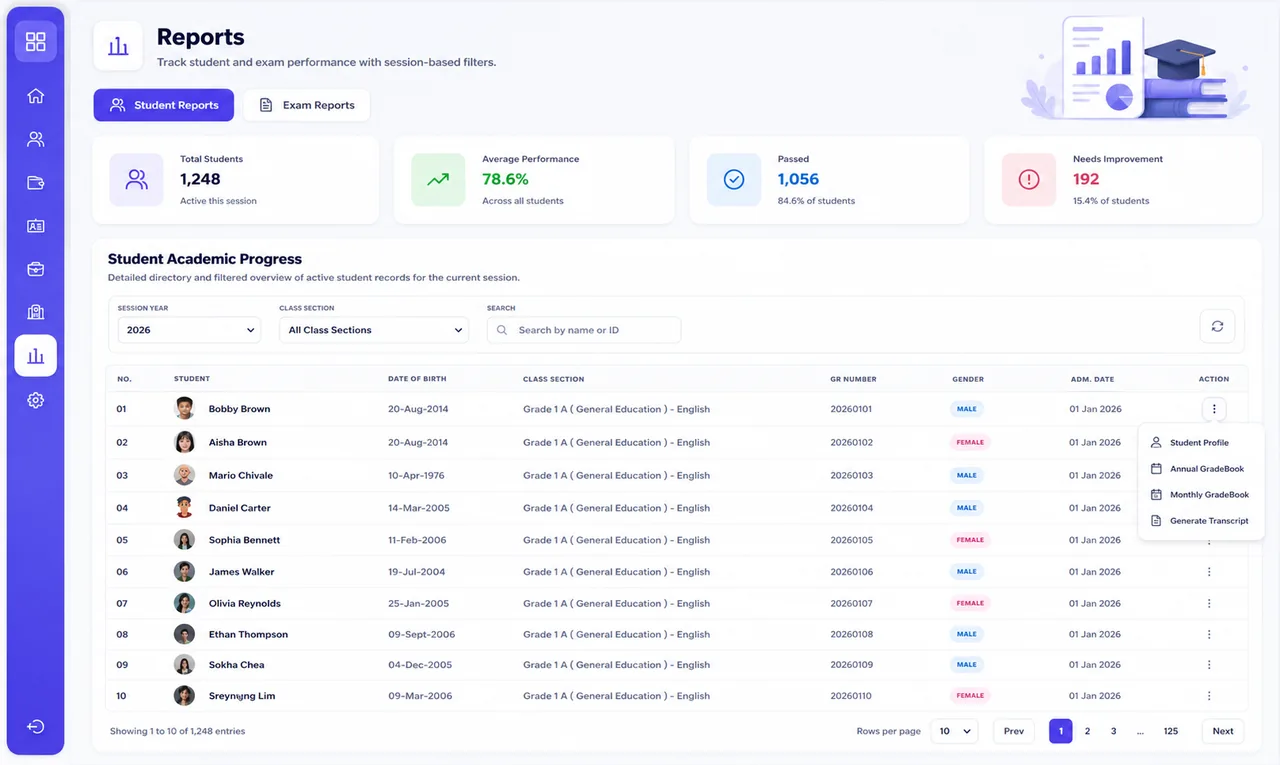Open action menu for James Walker row
The width and height of the screenshot is (1280, 765).
(1209, 572)
